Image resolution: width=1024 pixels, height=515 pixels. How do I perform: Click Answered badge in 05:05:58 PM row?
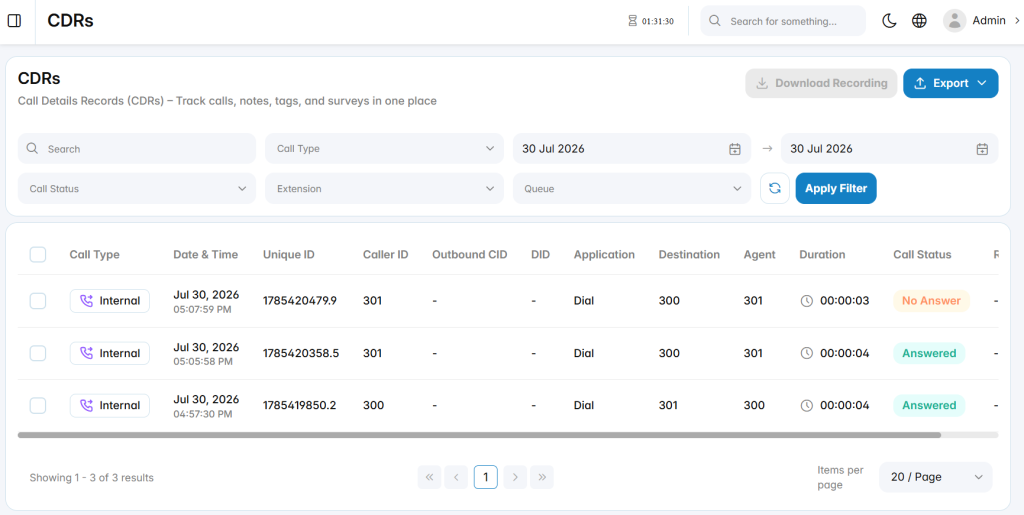point(929,353)
